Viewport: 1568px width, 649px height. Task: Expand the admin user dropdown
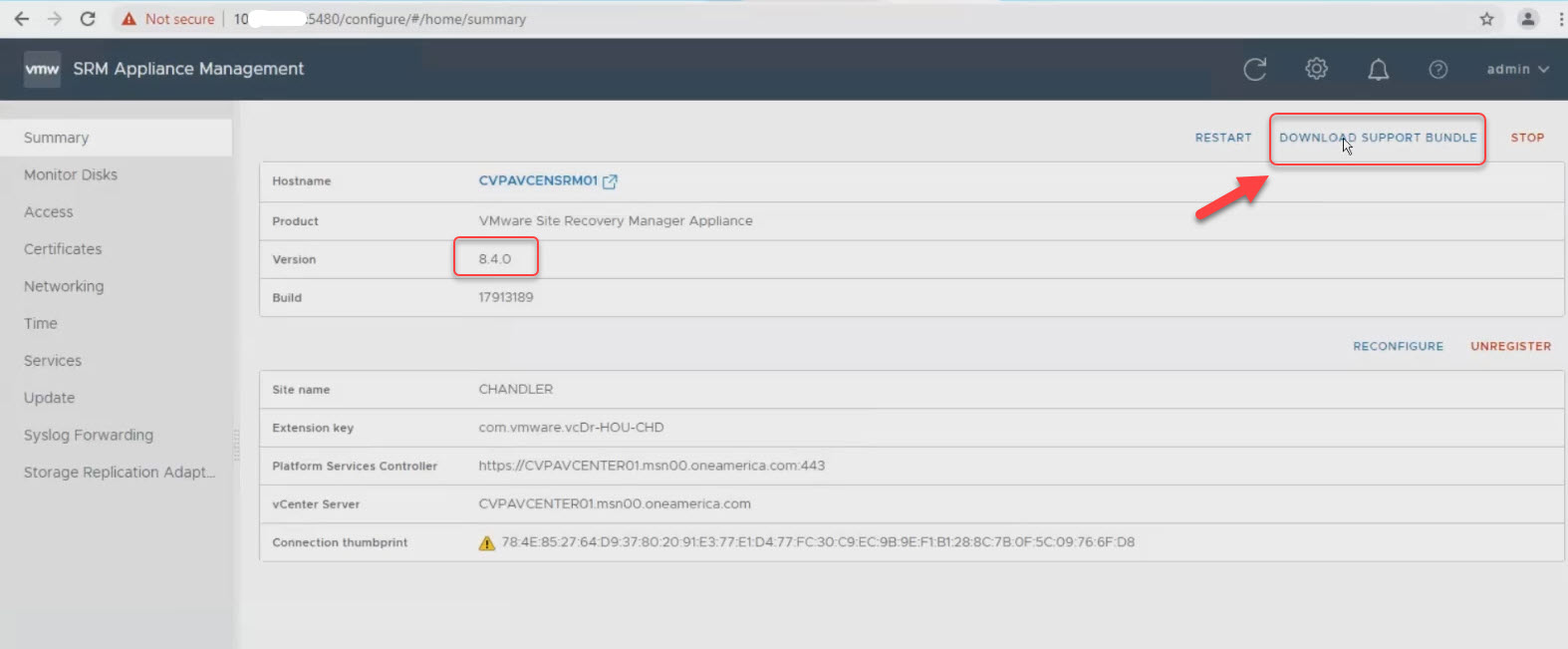[1517, 69]
